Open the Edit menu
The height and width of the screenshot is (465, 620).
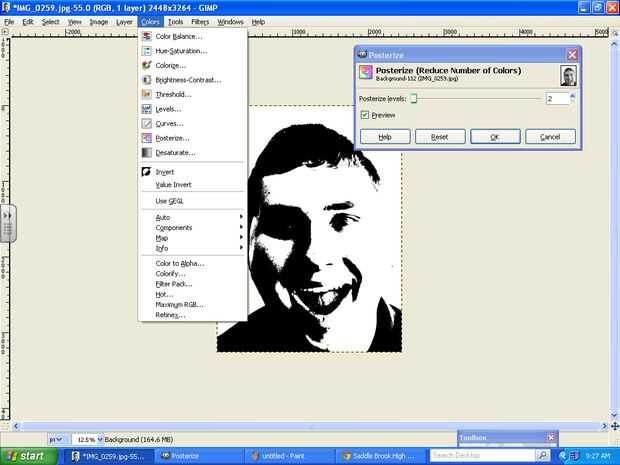28,22
